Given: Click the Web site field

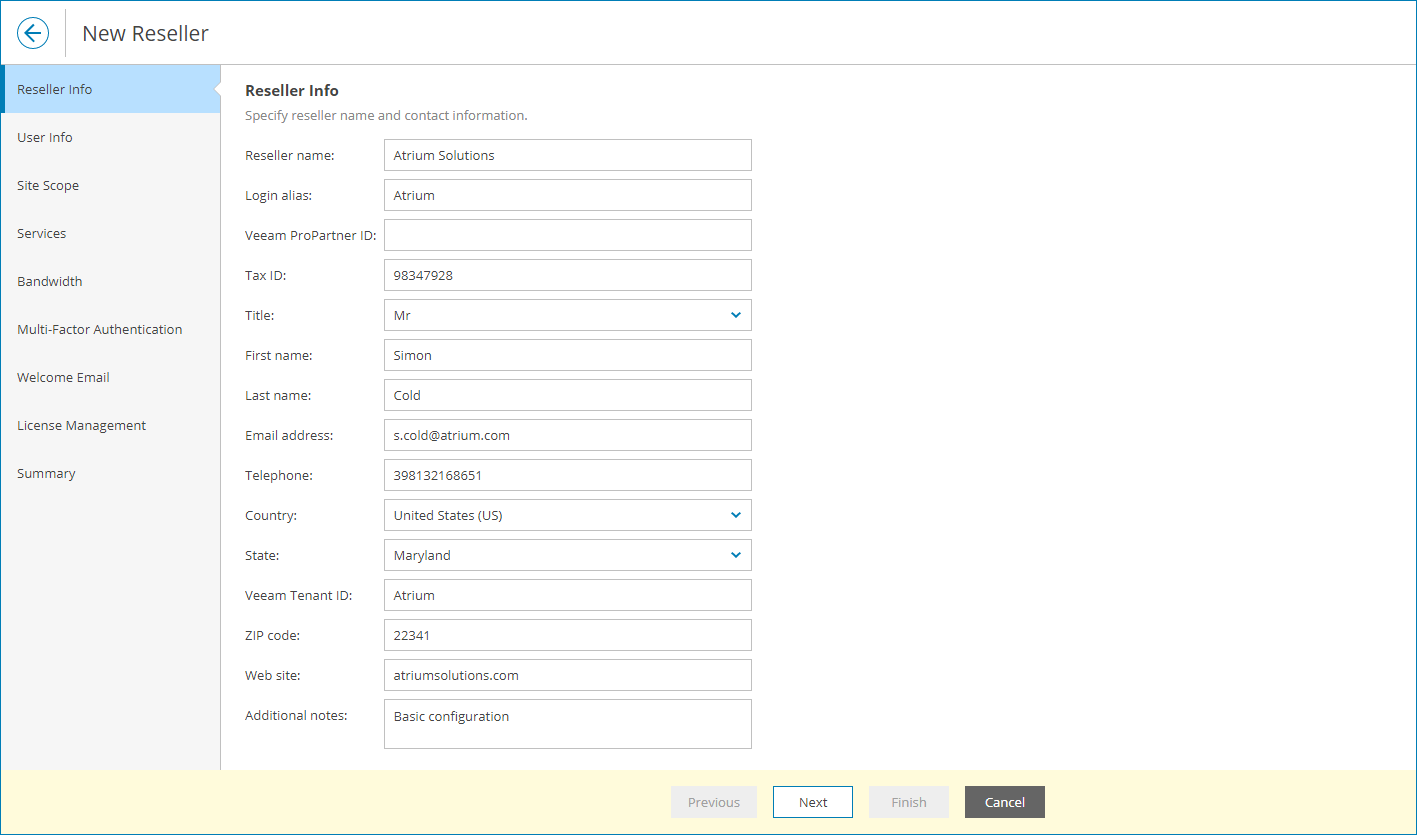Looking at the screenshot, I should pos(567,675).
